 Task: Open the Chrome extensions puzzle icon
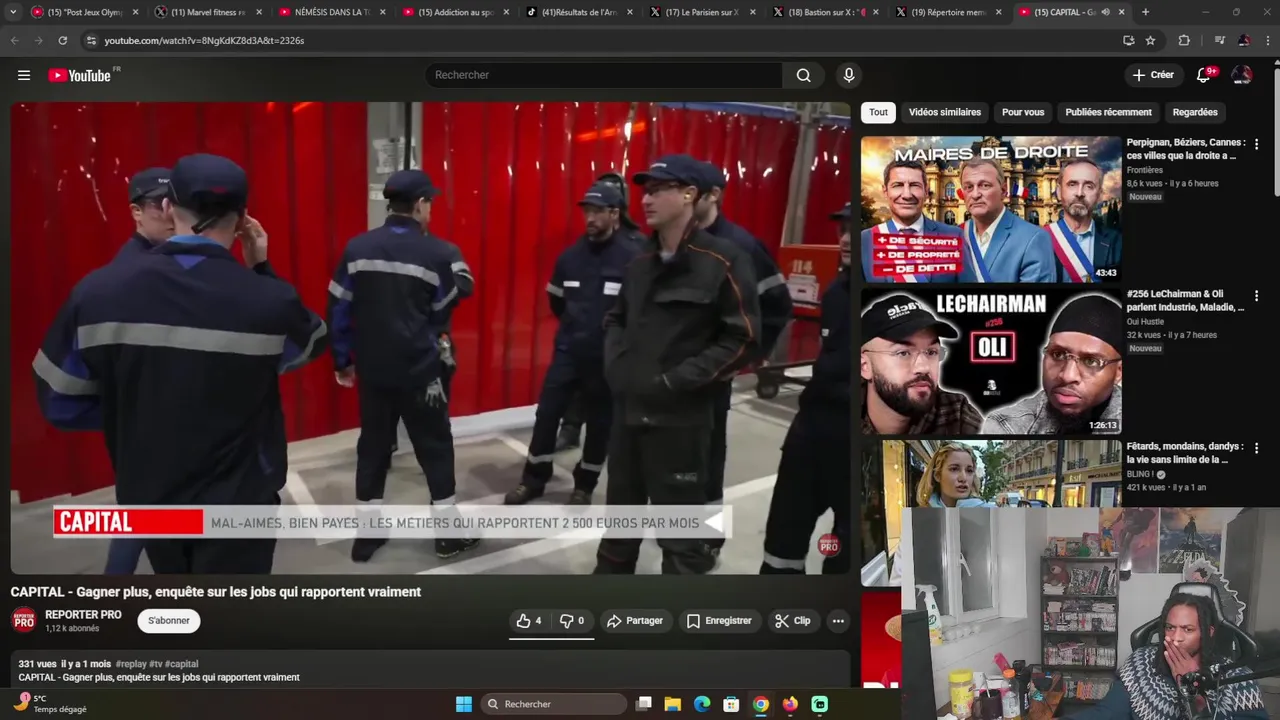[1184, 40]
